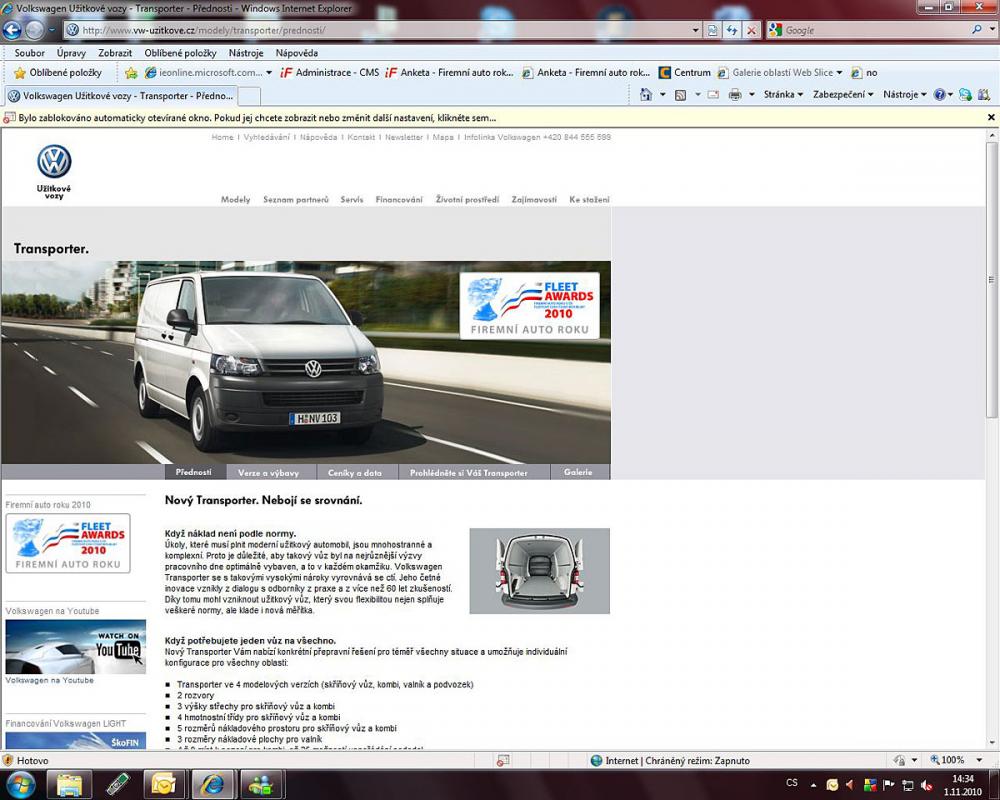This screenshot has width=1000, height=800.
Task: Open Outlook mail icon in taskbar
Action: 164,785
